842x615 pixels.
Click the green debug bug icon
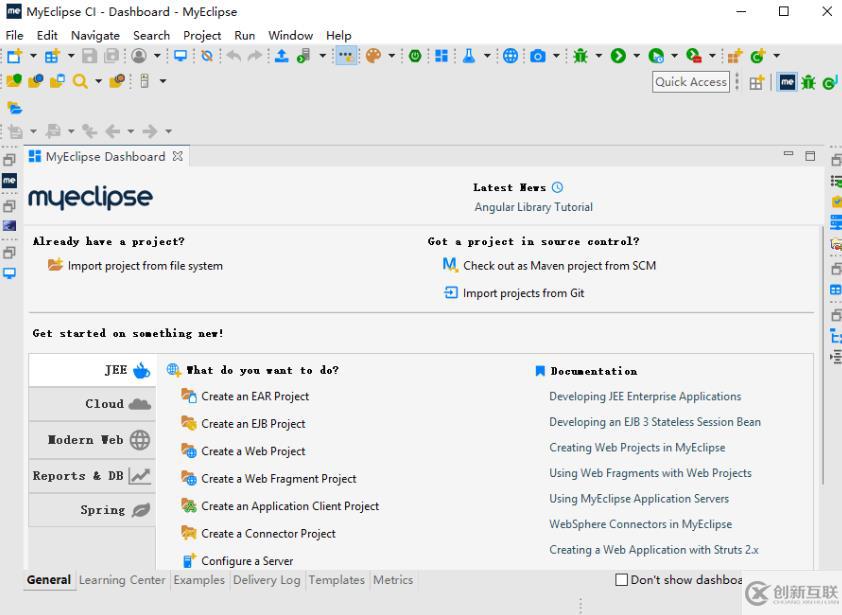click(580, 56)
